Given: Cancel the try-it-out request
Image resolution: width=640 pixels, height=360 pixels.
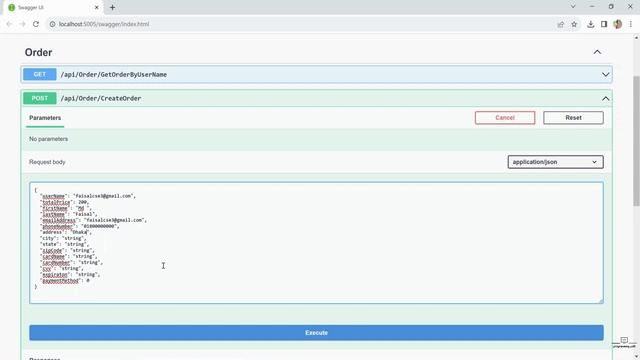Looking at the screenshot, I should pos(505,118).
